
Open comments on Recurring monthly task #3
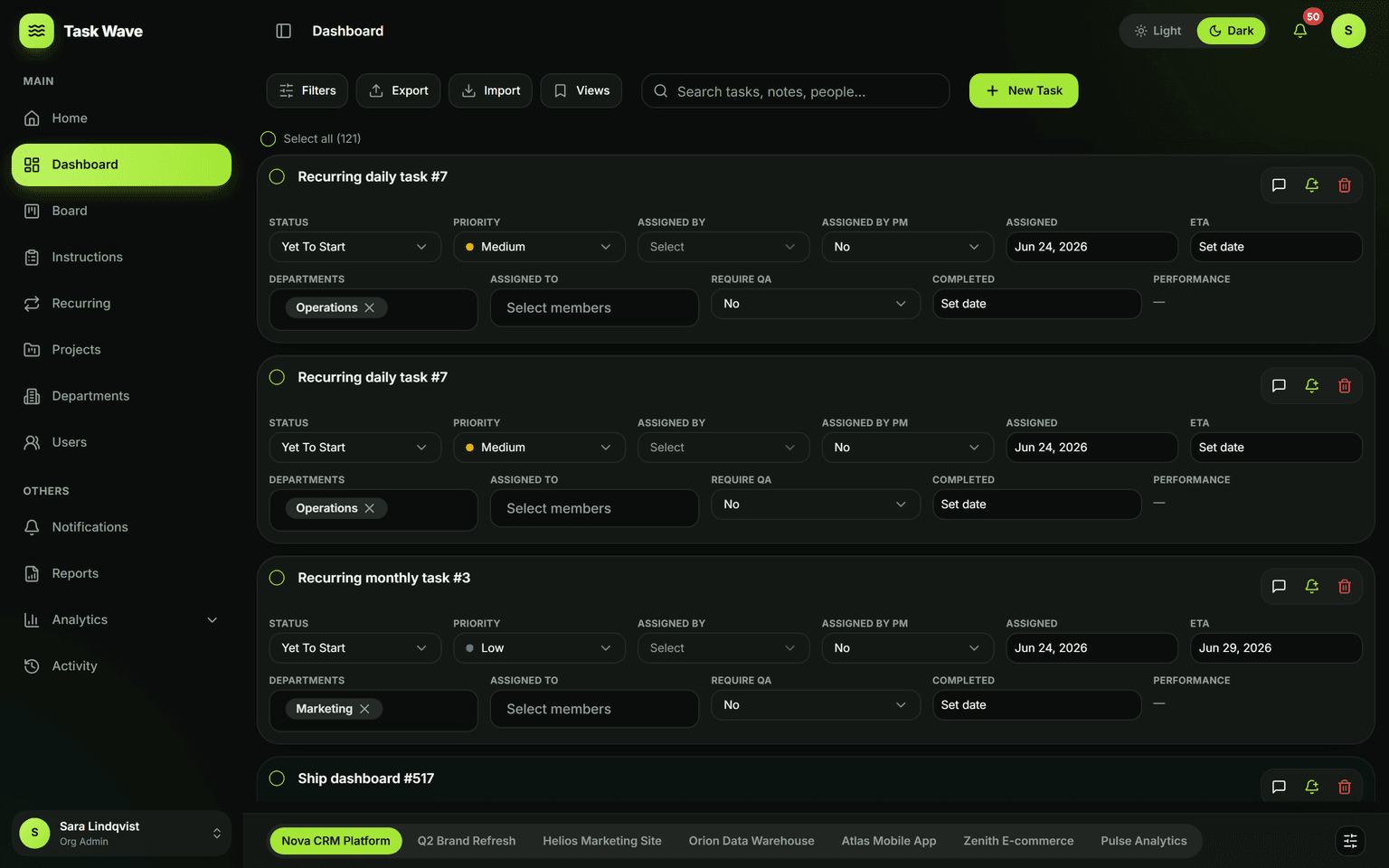tap(1279, 587)
